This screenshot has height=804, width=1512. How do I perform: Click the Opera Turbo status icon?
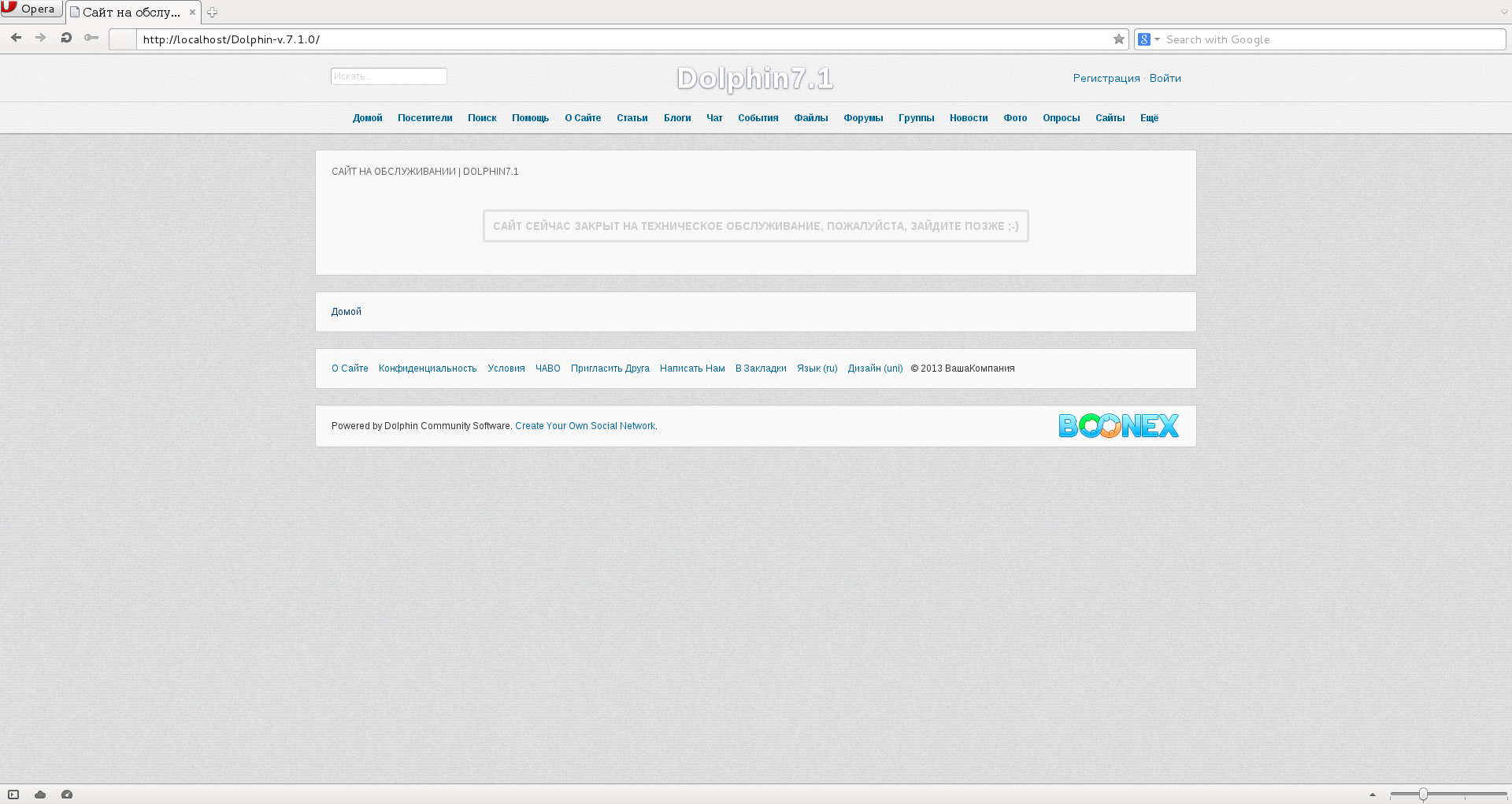click(x=67, y=795)
